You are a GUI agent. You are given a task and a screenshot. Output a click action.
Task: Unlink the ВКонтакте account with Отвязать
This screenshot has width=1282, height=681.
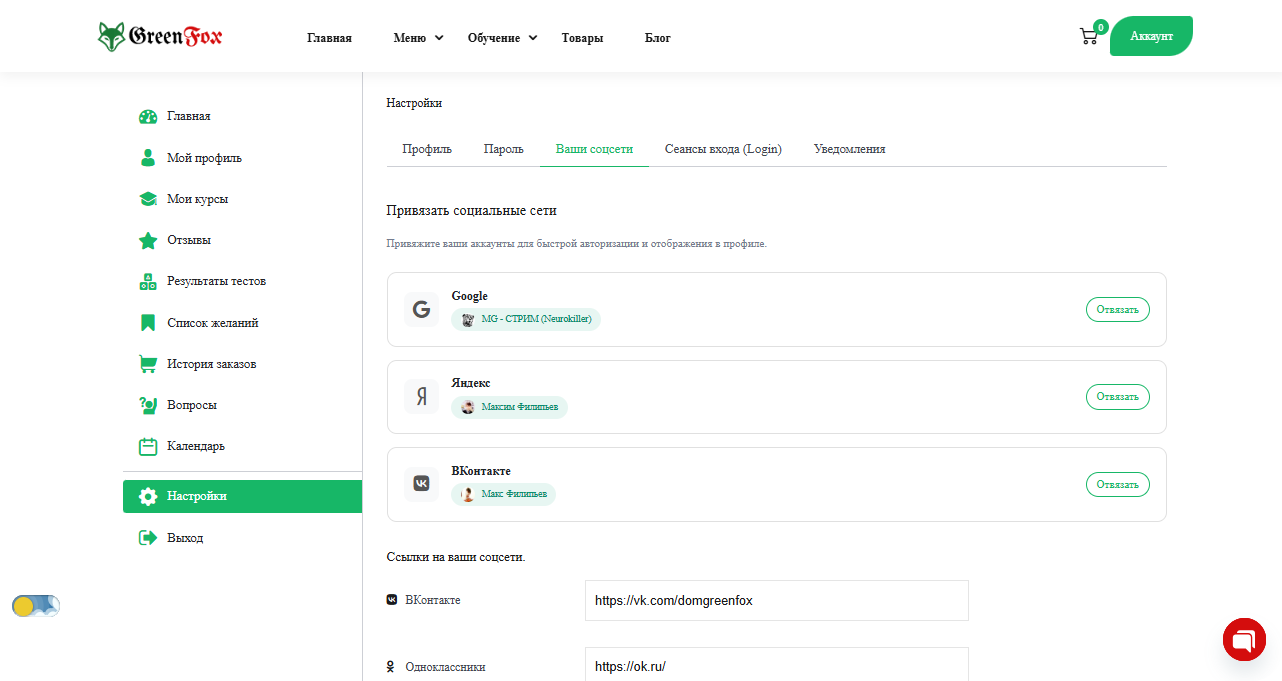click(x=1117, y=485)
